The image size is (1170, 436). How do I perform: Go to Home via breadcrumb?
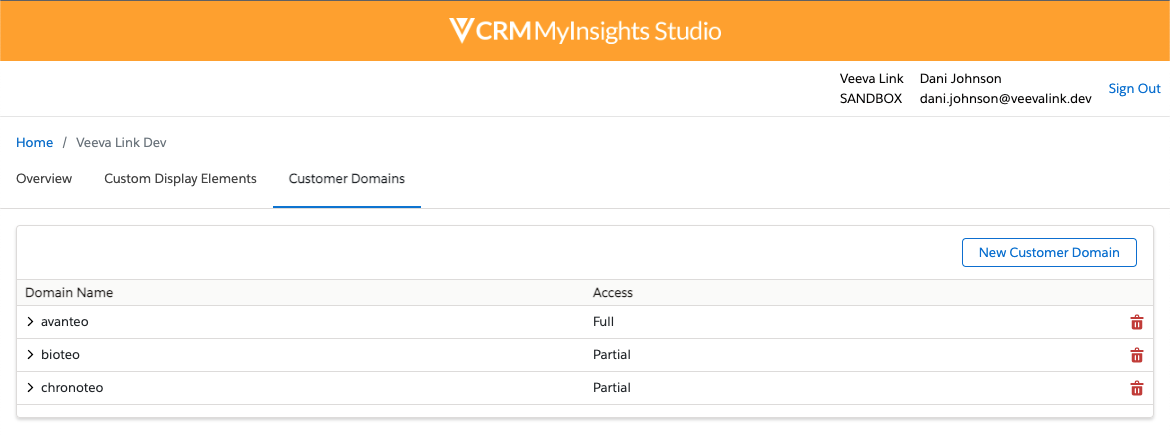click(35, 143)
